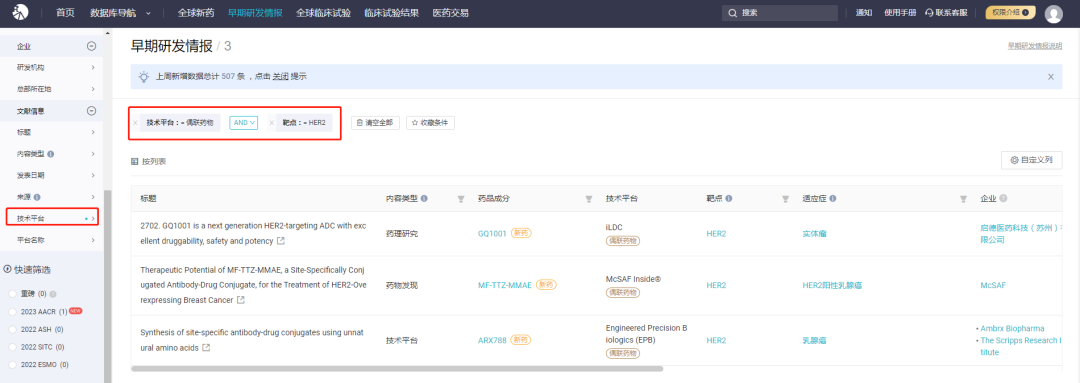Select the 2022 ASH quick filter

[x=12, y=330]
